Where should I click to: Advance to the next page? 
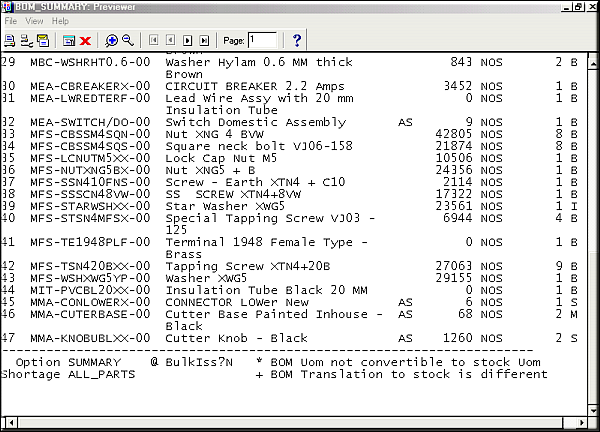click(187, 40)
